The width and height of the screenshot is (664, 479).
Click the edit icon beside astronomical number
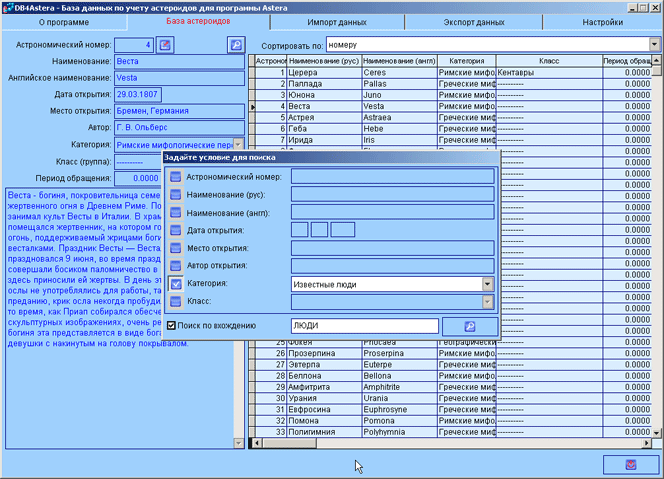[x=165, y=45]
